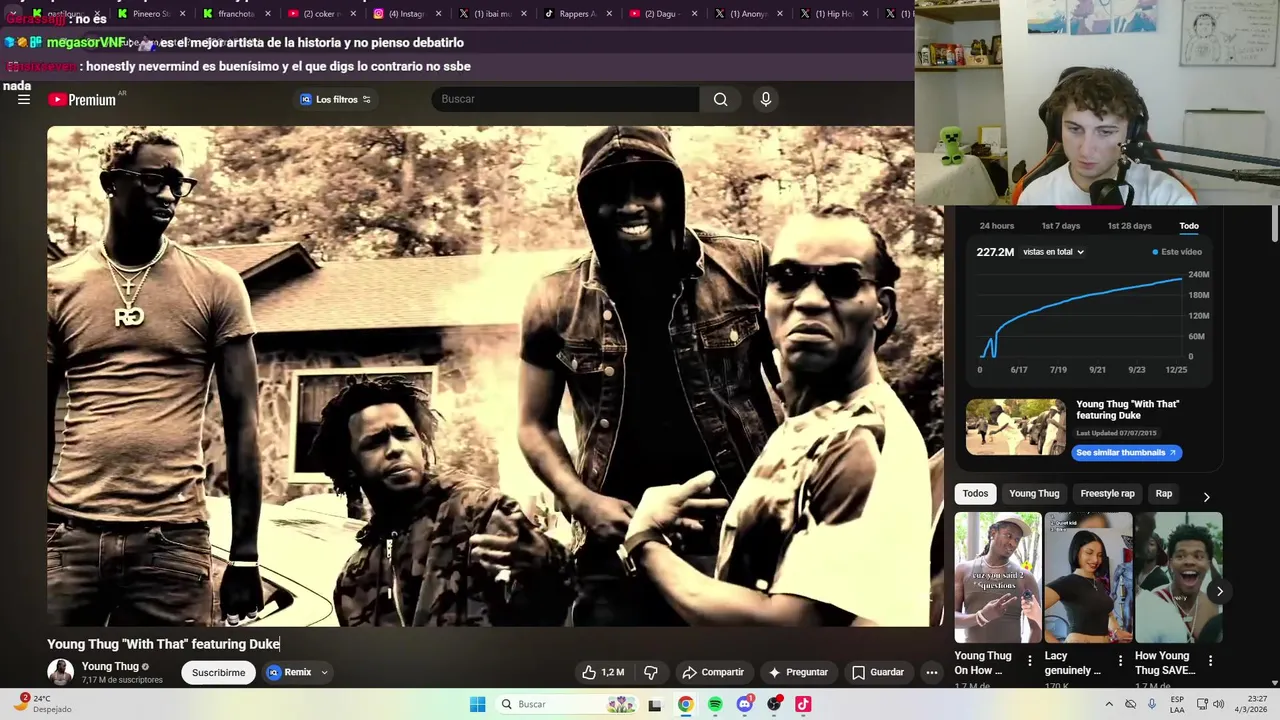Open How Young Thug SAVE short thumbnail

point(1178,577)
